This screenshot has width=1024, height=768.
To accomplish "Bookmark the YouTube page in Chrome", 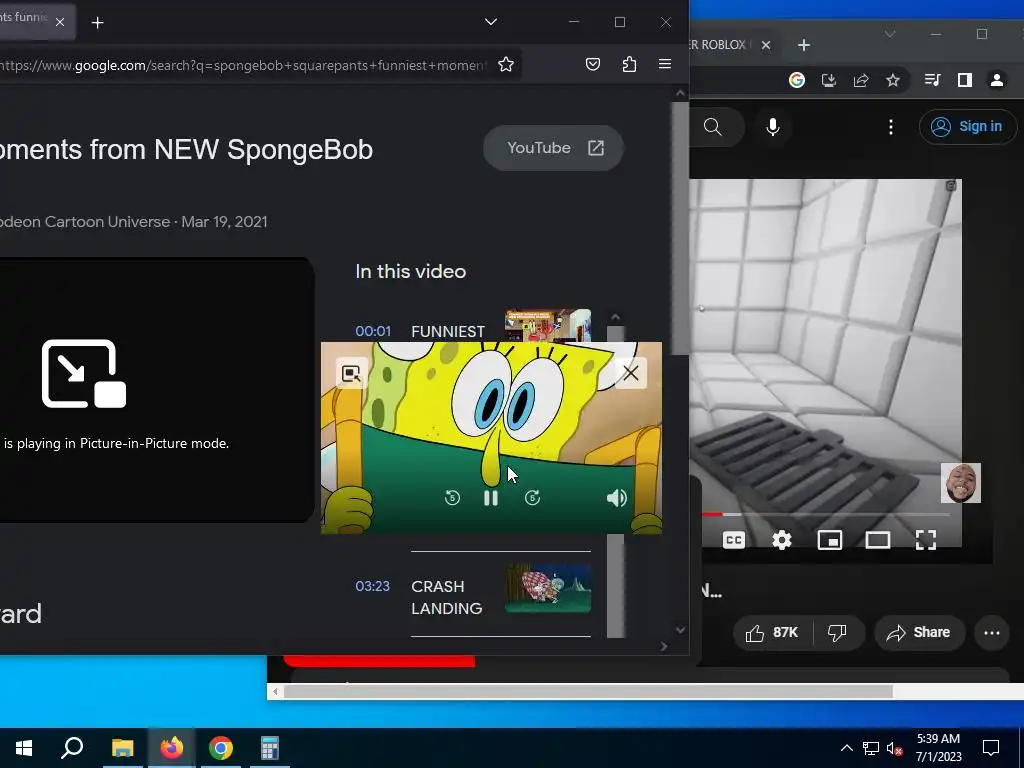I will [893, 80].
